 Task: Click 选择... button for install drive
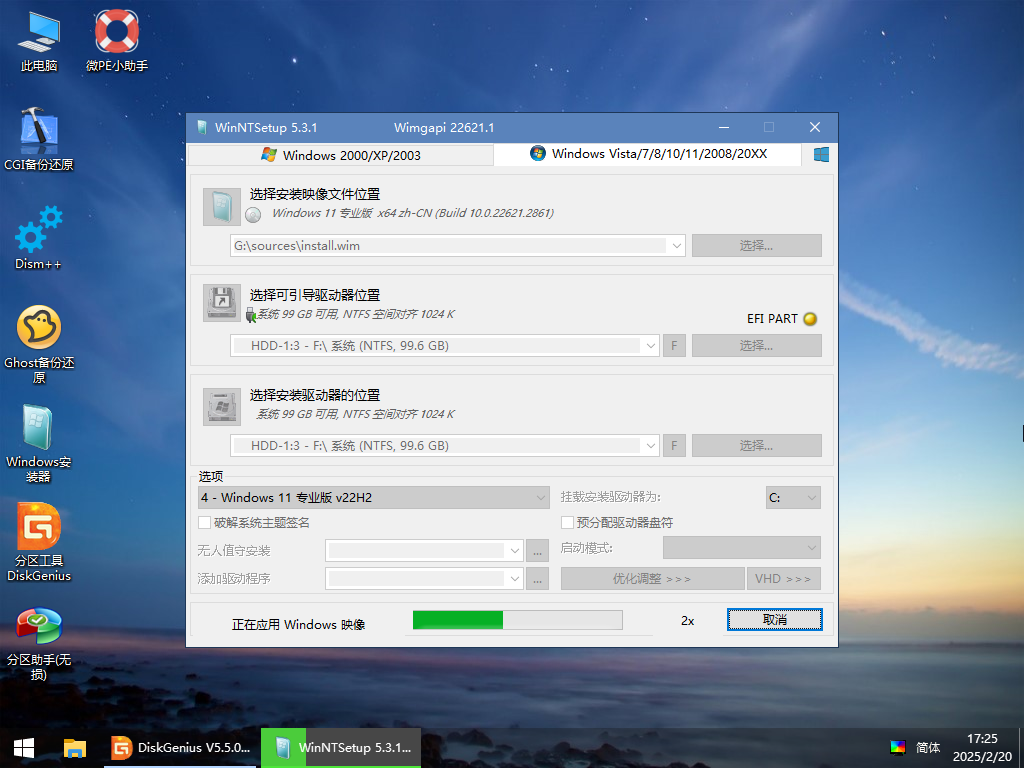click(756, 445)
